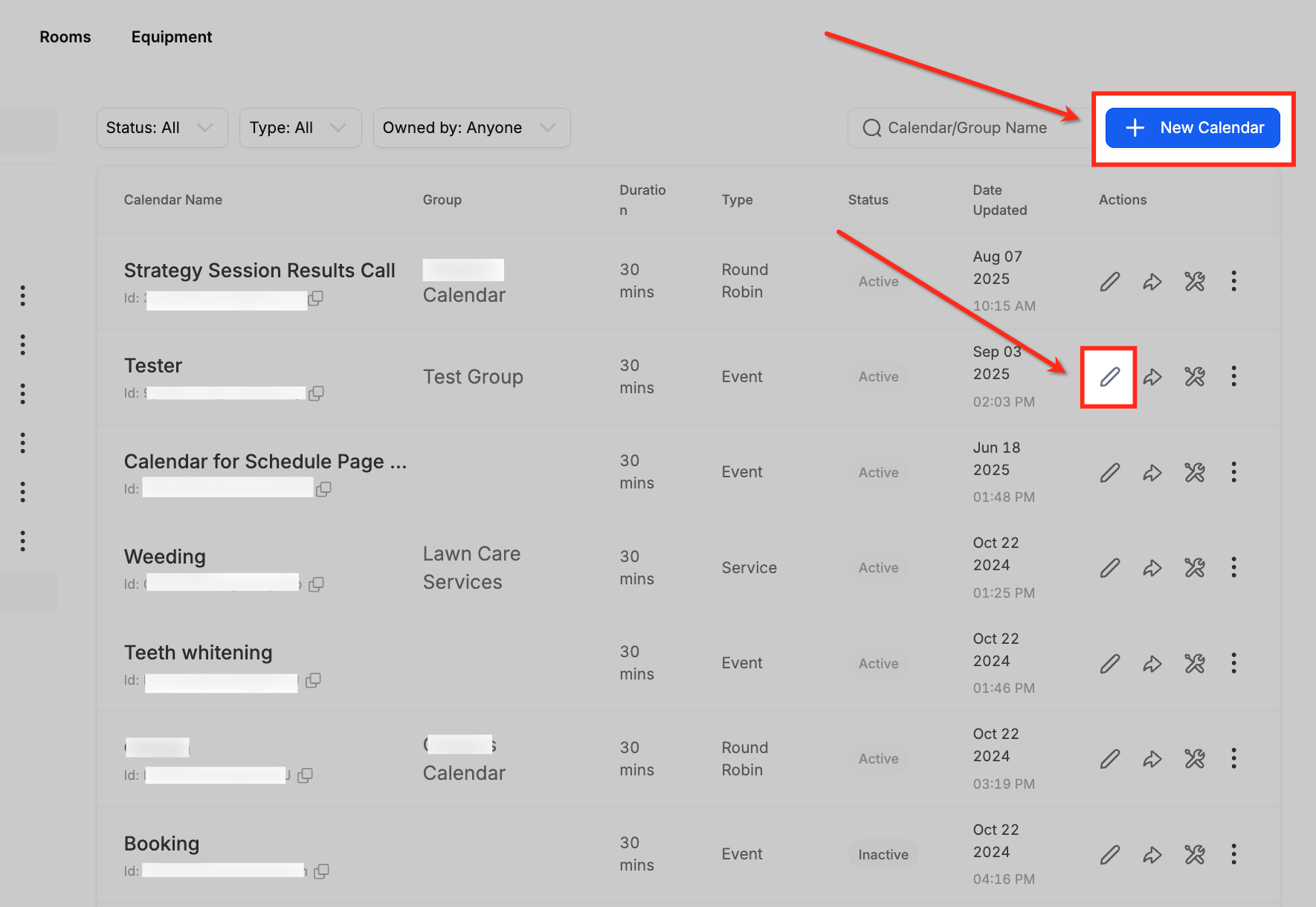Click the Calendar Name column header
This screenshot has height=907, width=1316.
pos(173,200)
